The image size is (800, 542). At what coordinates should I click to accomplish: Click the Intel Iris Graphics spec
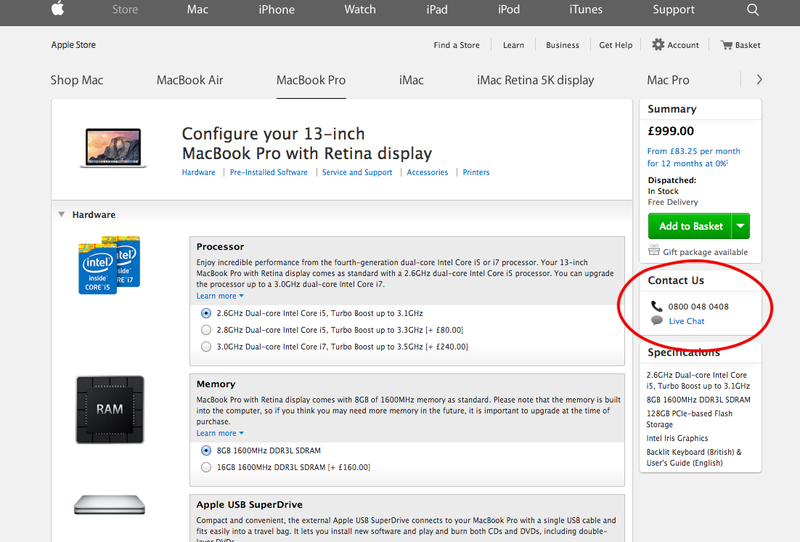[677, 438]
